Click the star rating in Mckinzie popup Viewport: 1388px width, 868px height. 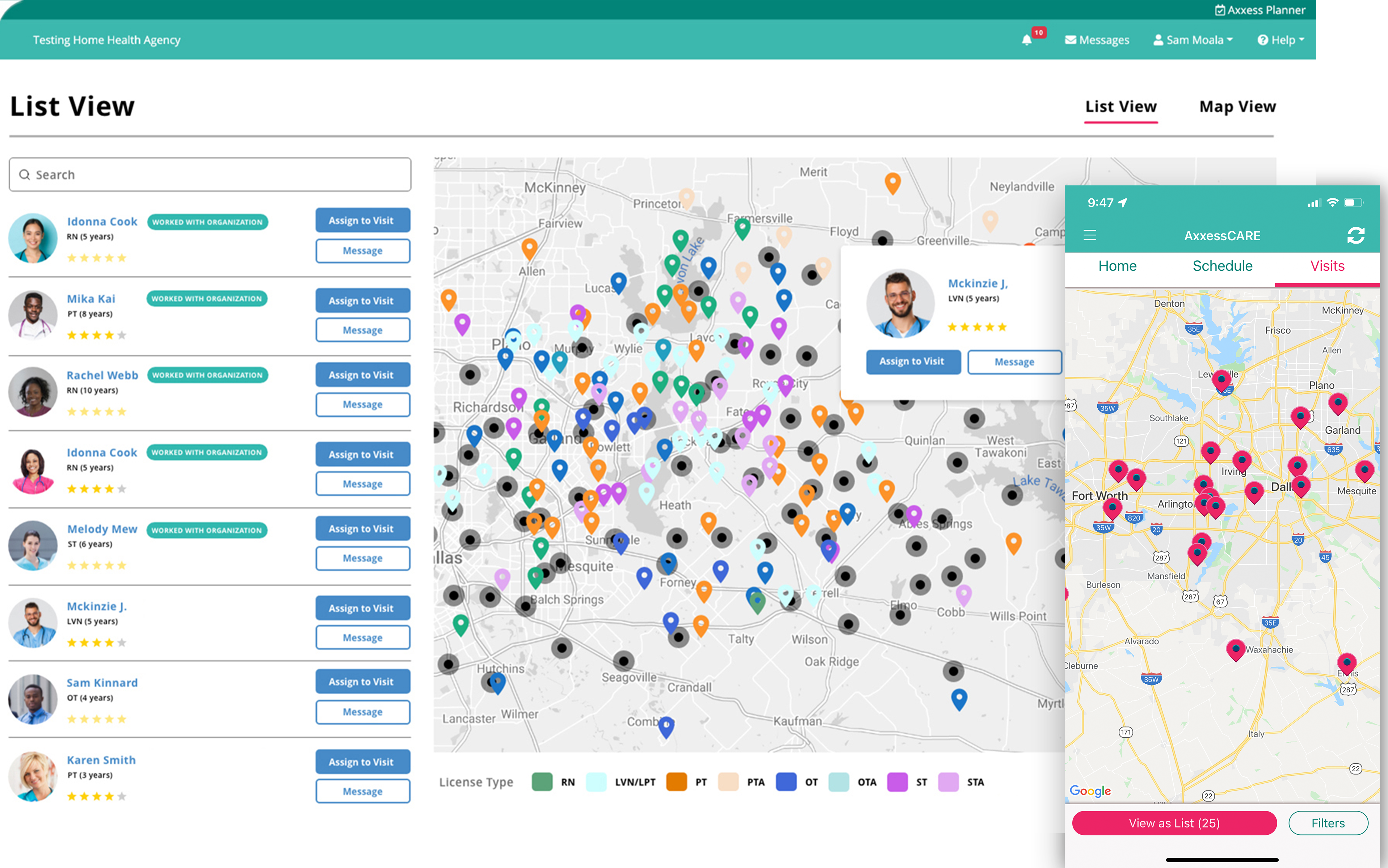pyautogui.click(x=977, y=326)
